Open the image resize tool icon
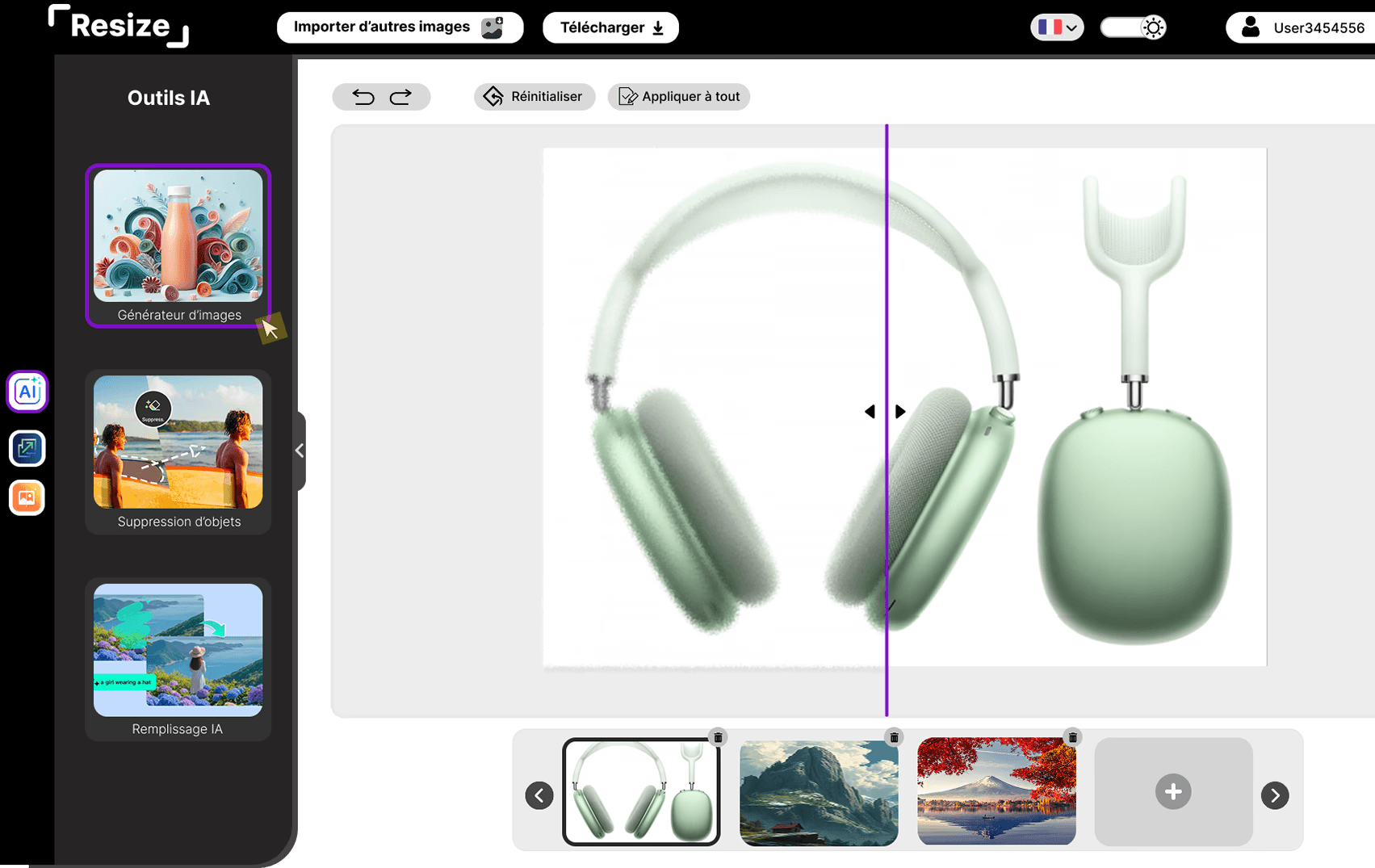The height and width of the screenshot is (868, 1375). coord(27,448)
